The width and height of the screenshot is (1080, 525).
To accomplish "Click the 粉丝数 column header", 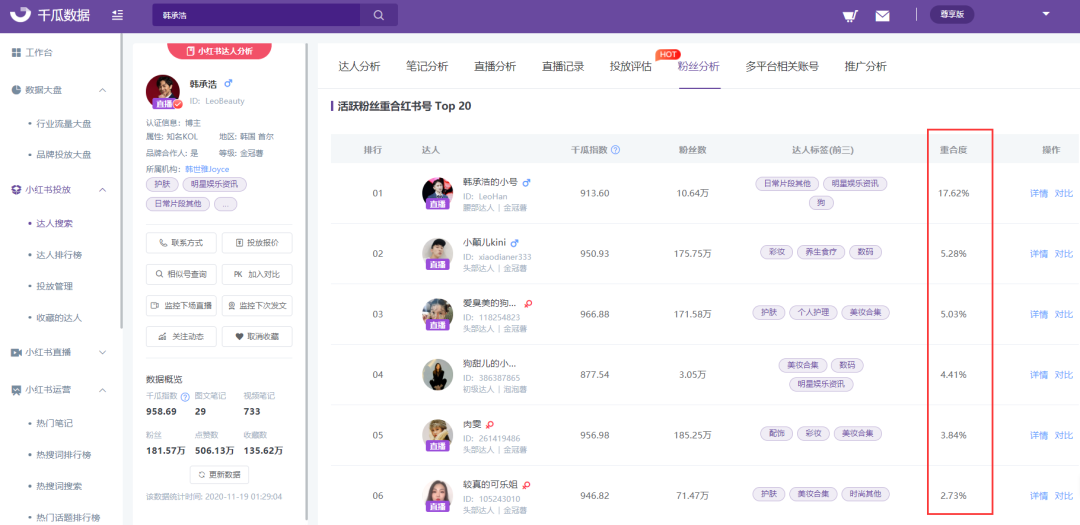I will [694, 150].
